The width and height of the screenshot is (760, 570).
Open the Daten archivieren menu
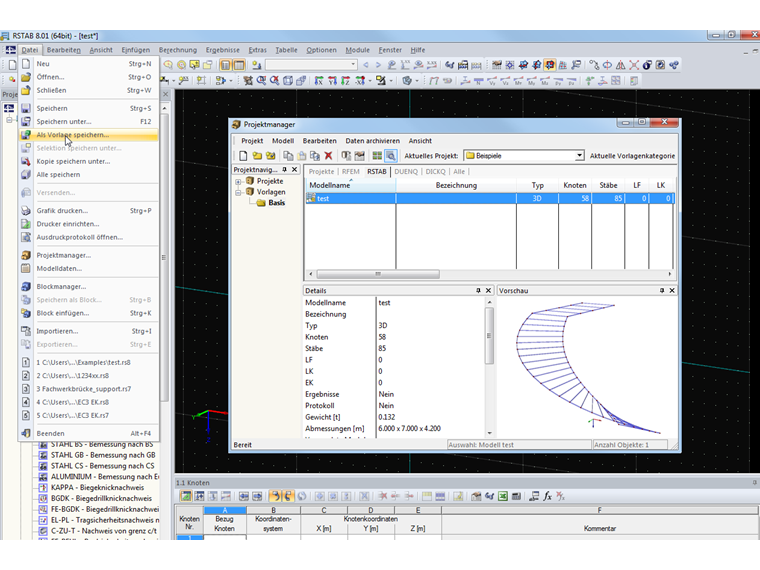click(372, 141)
